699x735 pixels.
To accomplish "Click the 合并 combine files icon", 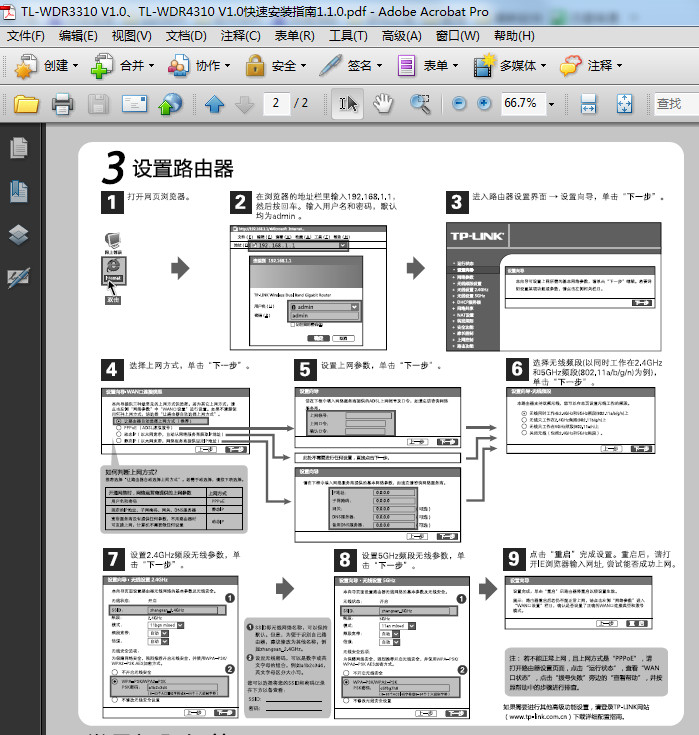I will click(x=102, y=66).
